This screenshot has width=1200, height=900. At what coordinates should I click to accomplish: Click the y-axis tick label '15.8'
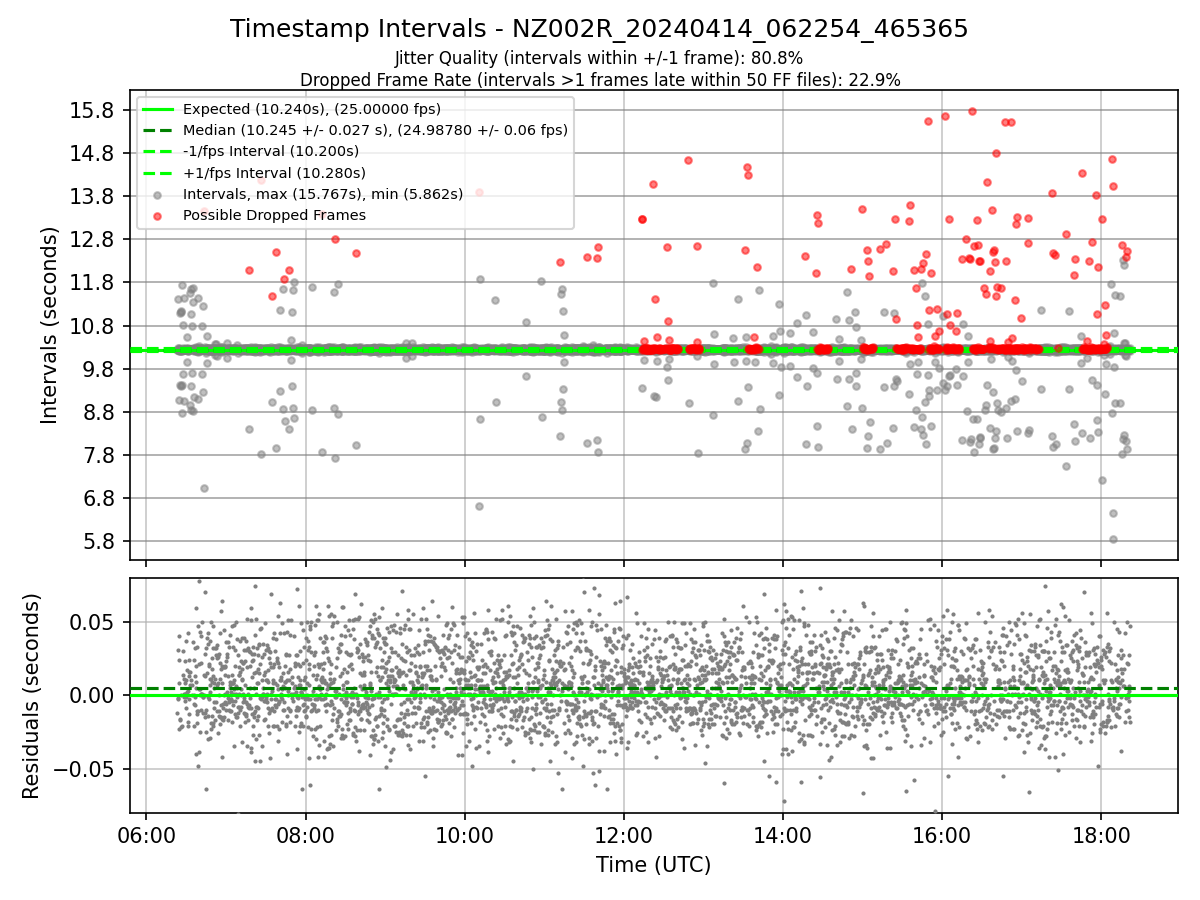coord(92,110)
